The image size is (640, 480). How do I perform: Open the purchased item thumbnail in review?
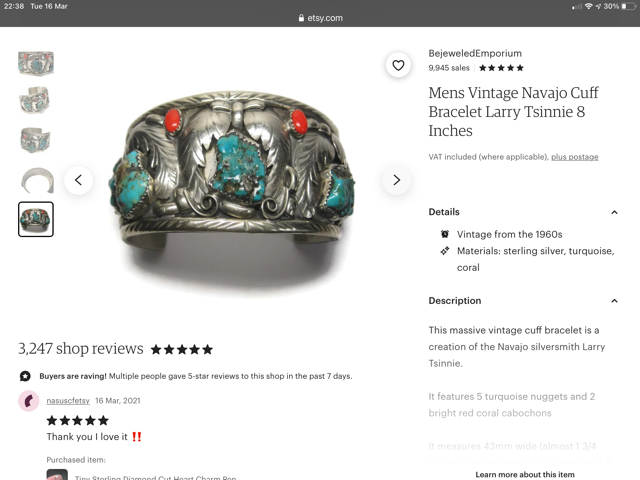[x=57, y=475]
